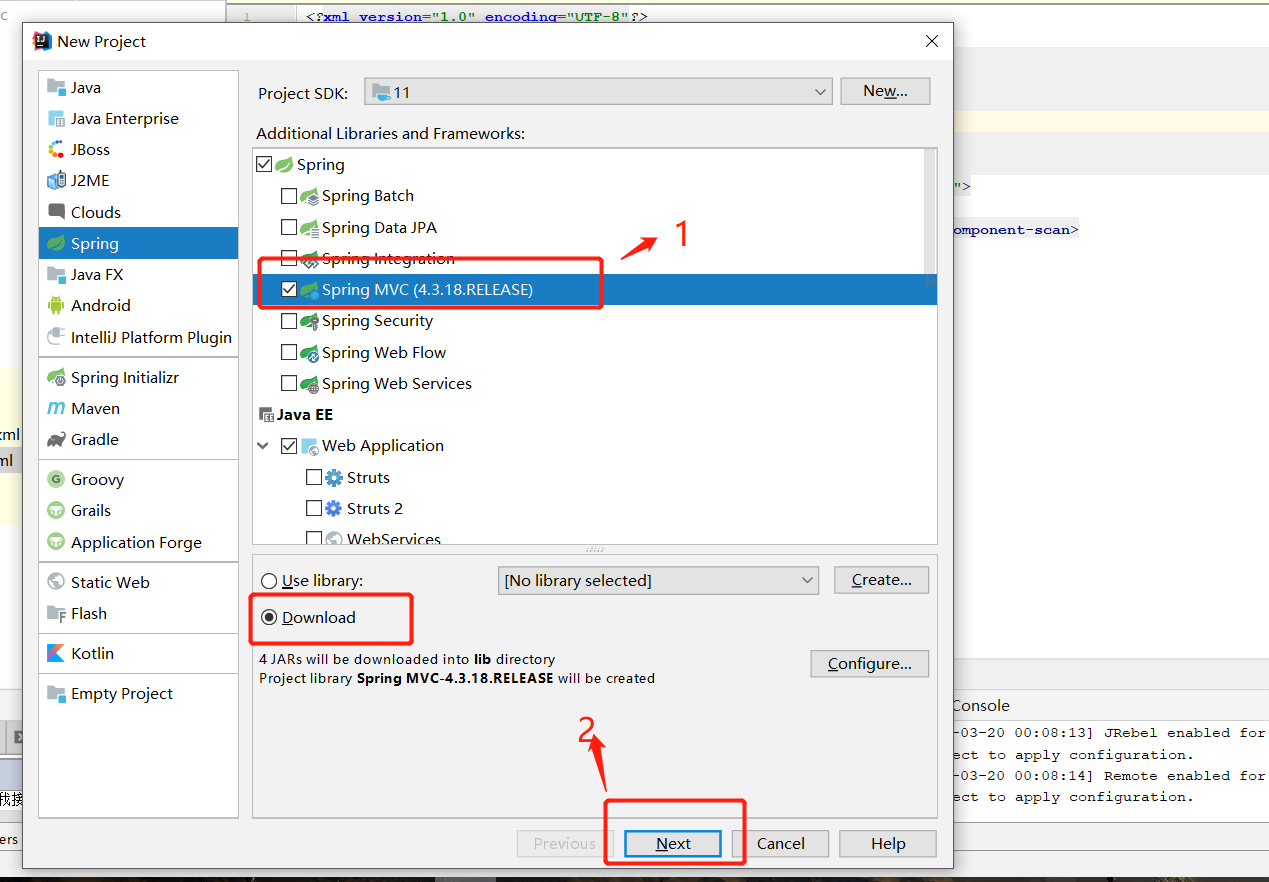Select the Groovy project type icon
The width and height of the screenshot is (1269, 882).
pyautogui.click(x=58, y=479)
